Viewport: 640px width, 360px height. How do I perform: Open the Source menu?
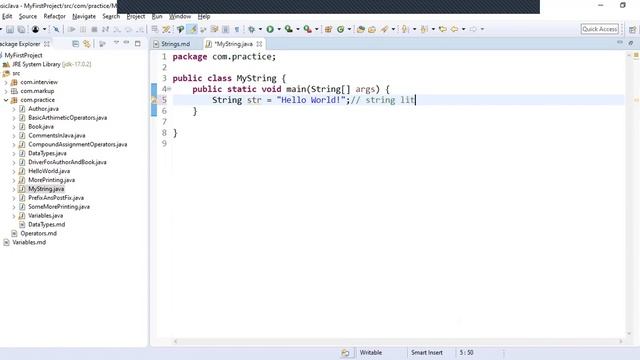click(28, 16)
